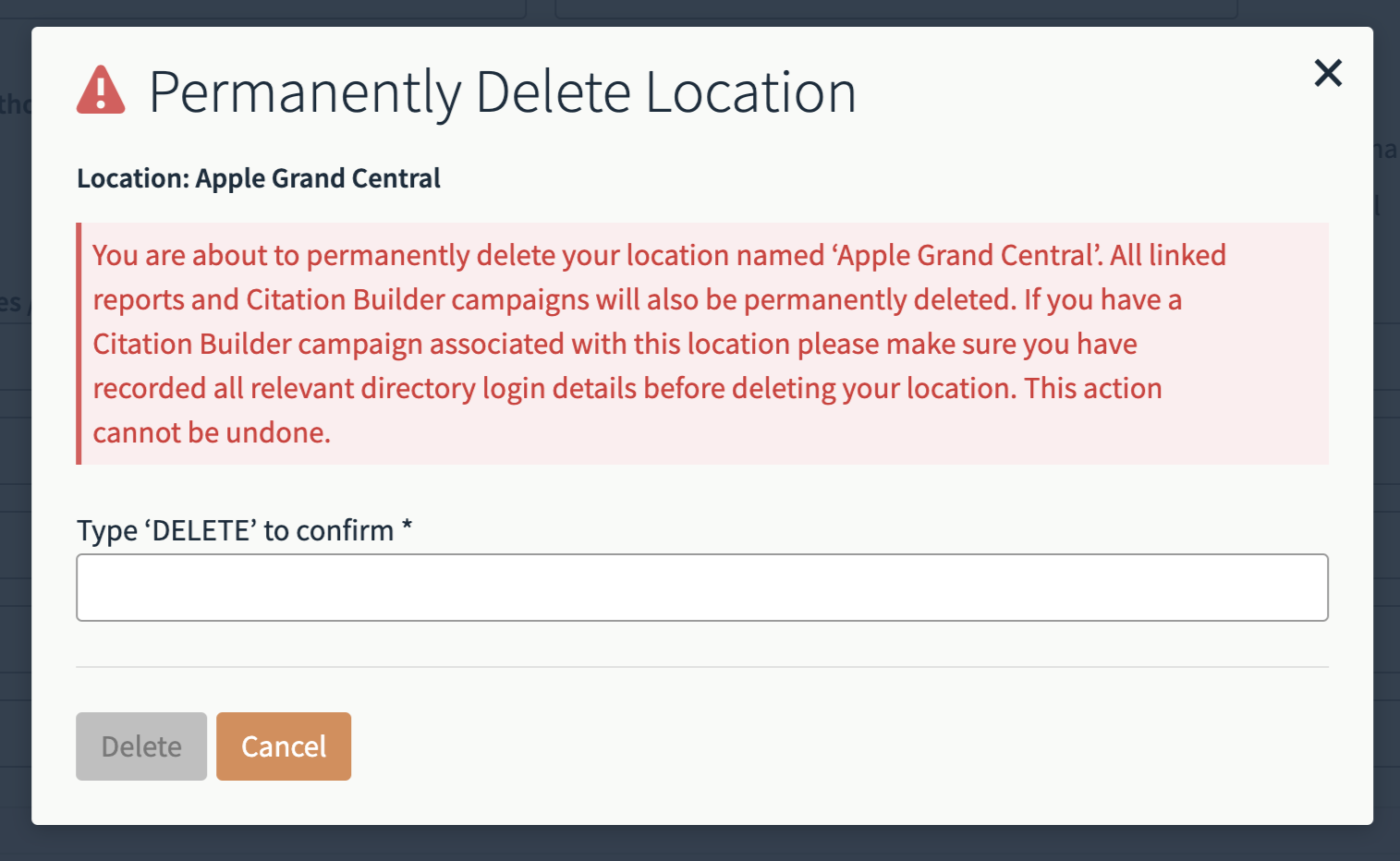Click the red left border of warning
Viewport: 1400px width, 861px height.
79,344
